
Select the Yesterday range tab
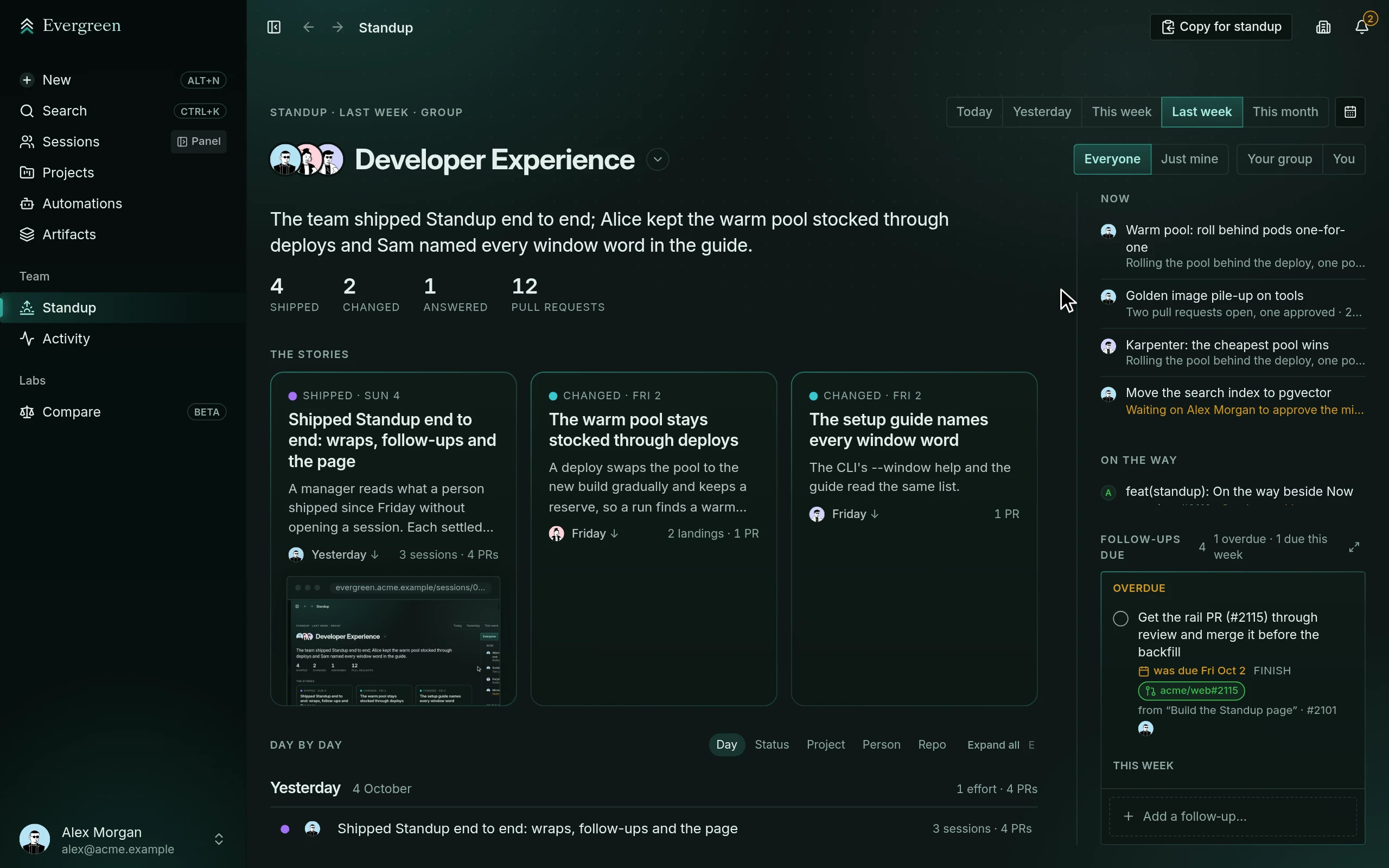coord(1042,112)
